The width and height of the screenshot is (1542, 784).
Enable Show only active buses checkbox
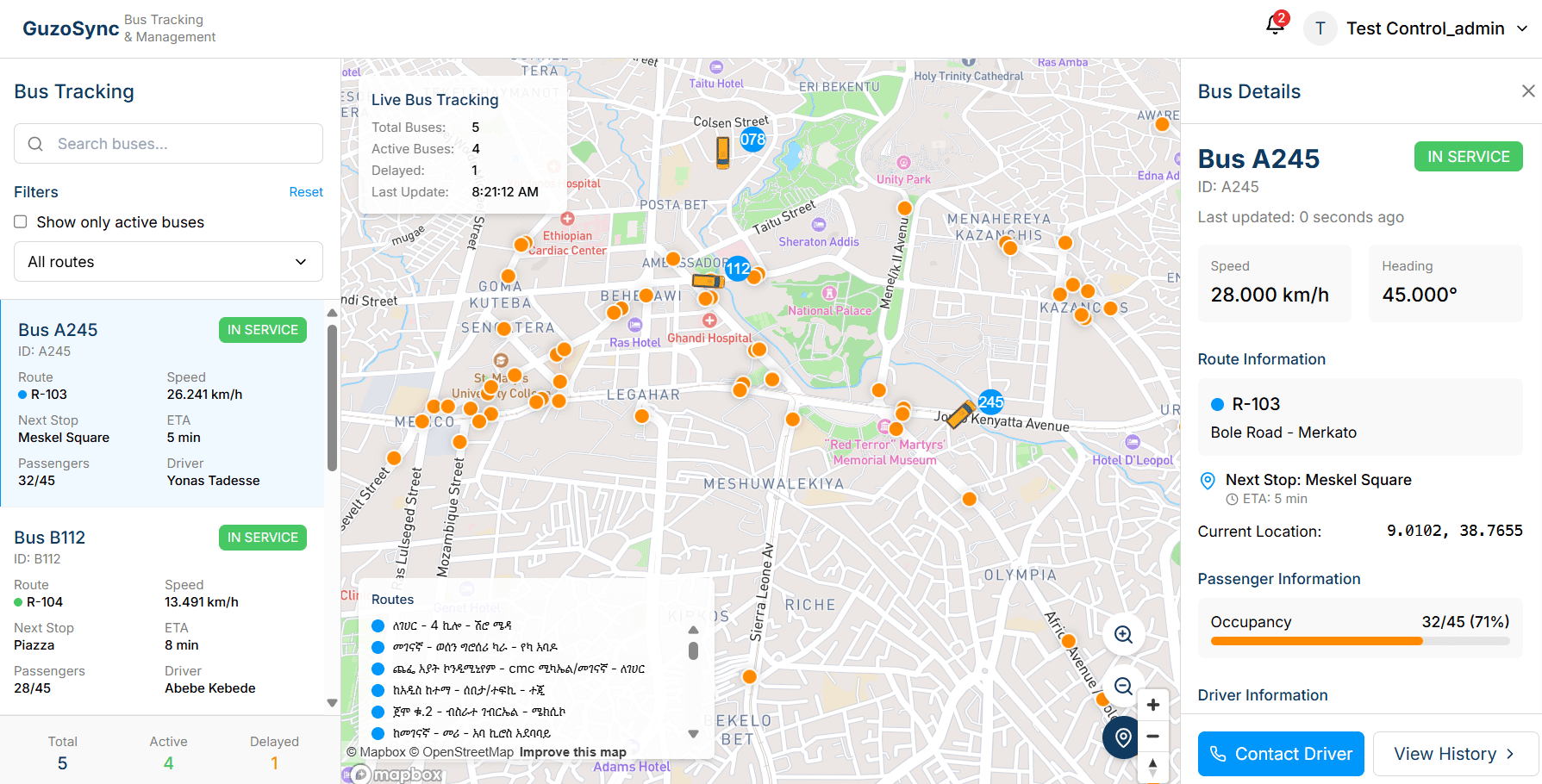click(x=21, y=222)
